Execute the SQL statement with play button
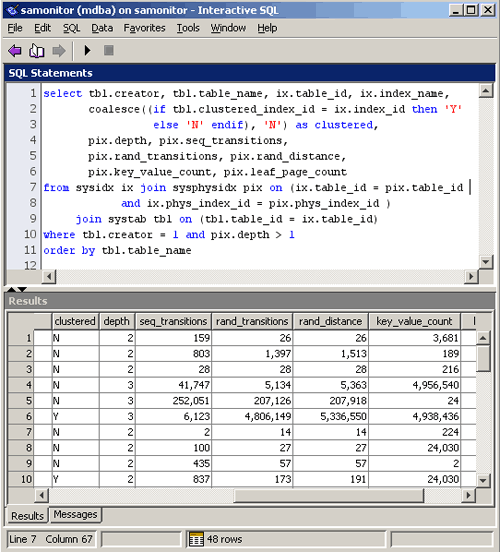The width and height of the screenshot is (500, 552). coord(87,50)
